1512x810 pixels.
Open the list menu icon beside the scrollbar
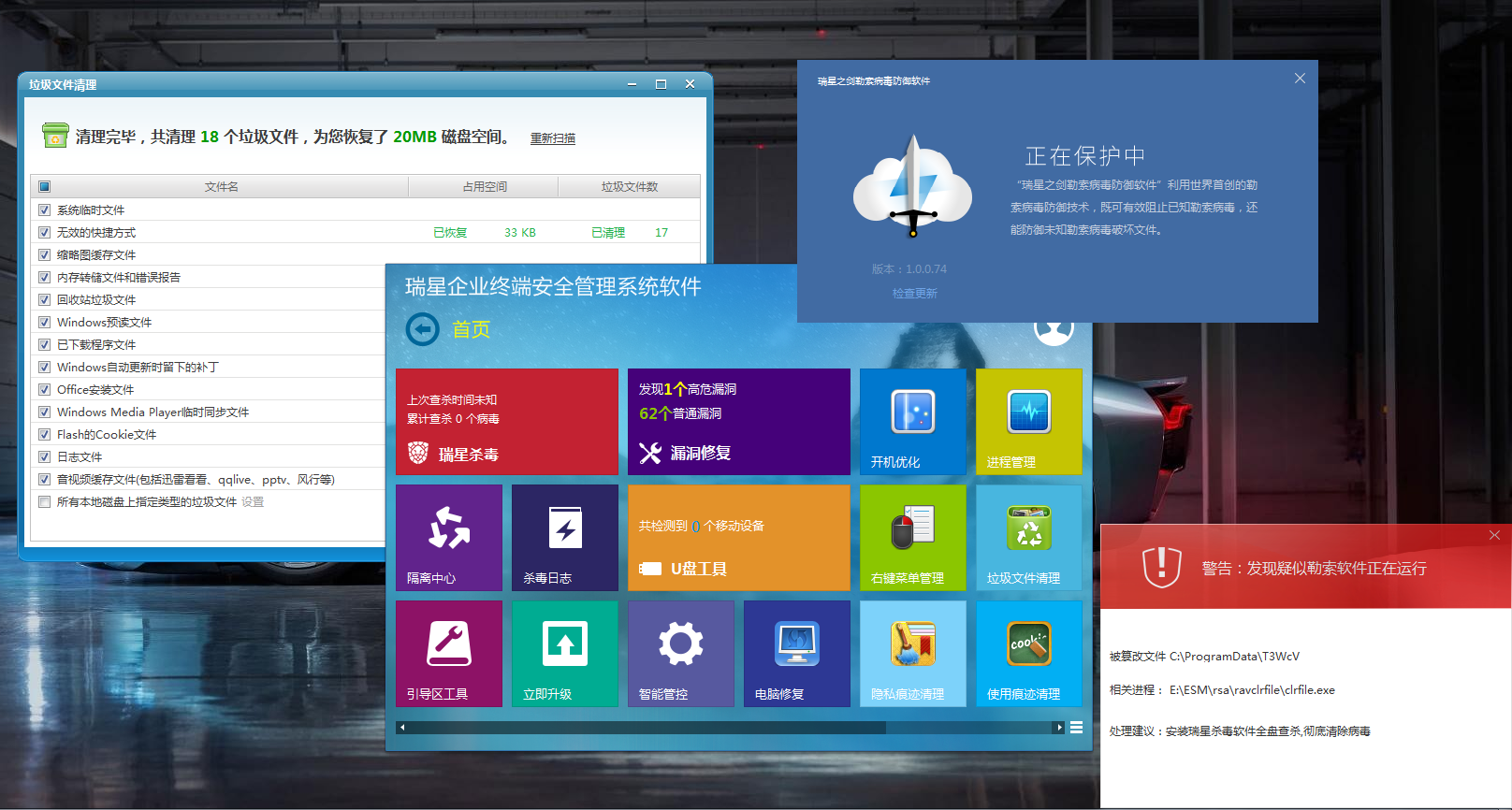[1077, 728]
